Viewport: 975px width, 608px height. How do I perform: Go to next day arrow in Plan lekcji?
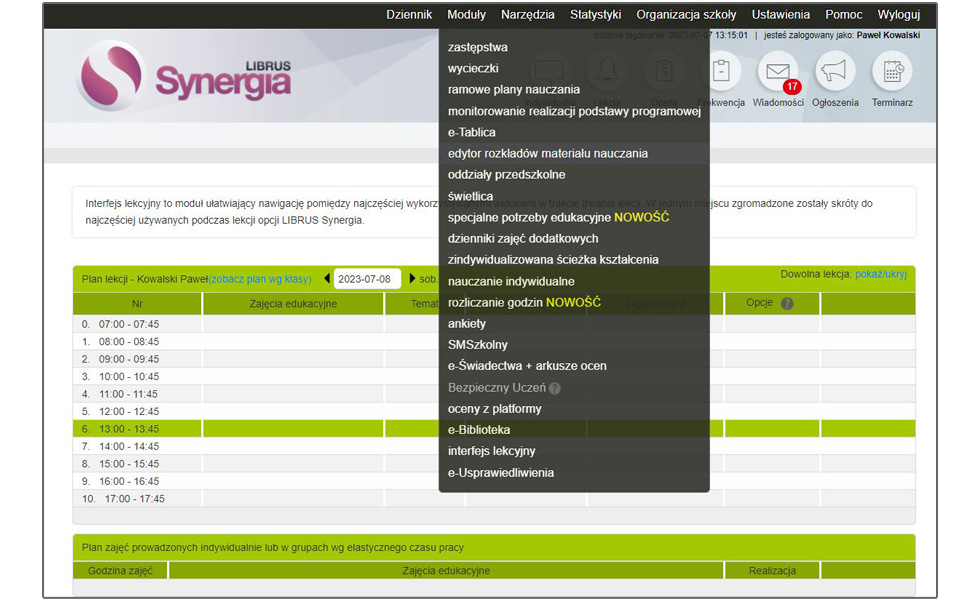pyautogui.click(x=412, y=279)
